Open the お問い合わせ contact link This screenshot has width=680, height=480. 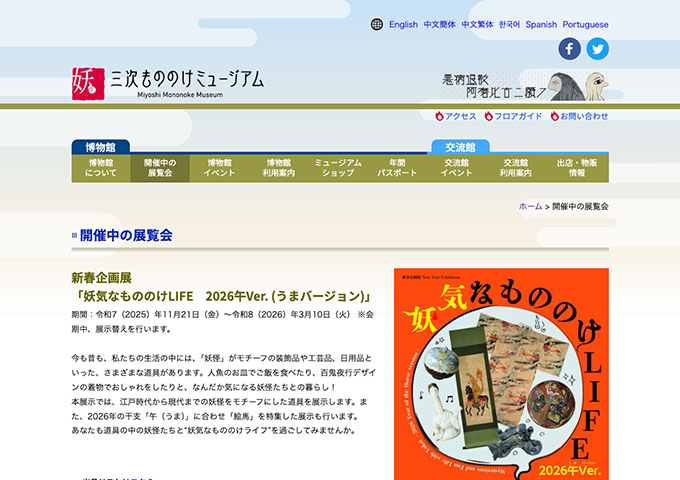pos(584,116)
